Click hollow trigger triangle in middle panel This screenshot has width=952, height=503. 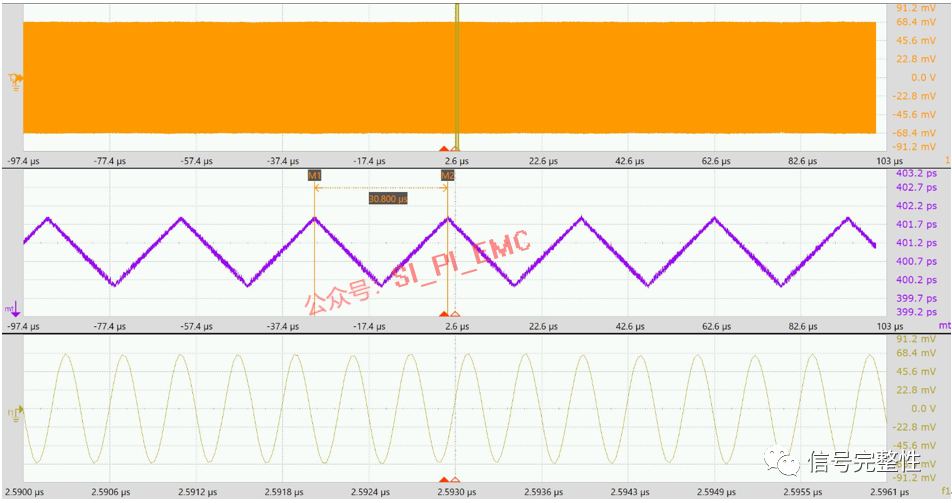coord(456,315)
